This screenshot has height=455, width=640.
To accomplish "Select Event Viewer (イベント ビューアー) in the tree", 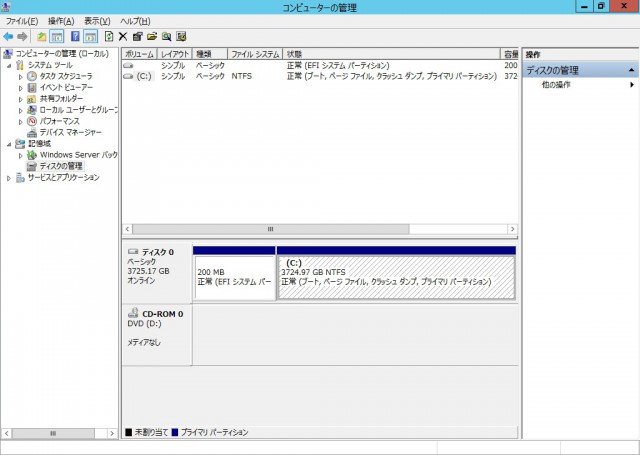I will 66,87.
